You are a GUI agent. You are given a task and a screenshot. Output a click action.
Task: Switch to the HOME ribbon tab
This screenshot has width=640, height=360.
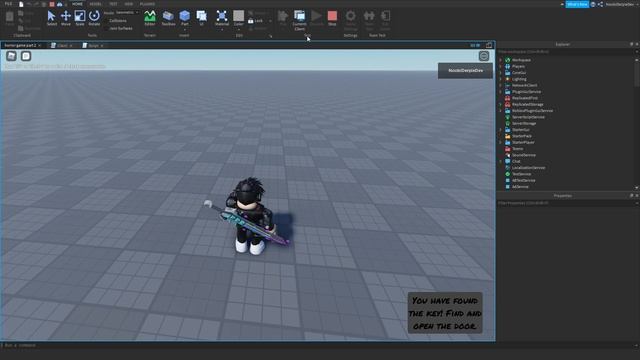[78, 4]
